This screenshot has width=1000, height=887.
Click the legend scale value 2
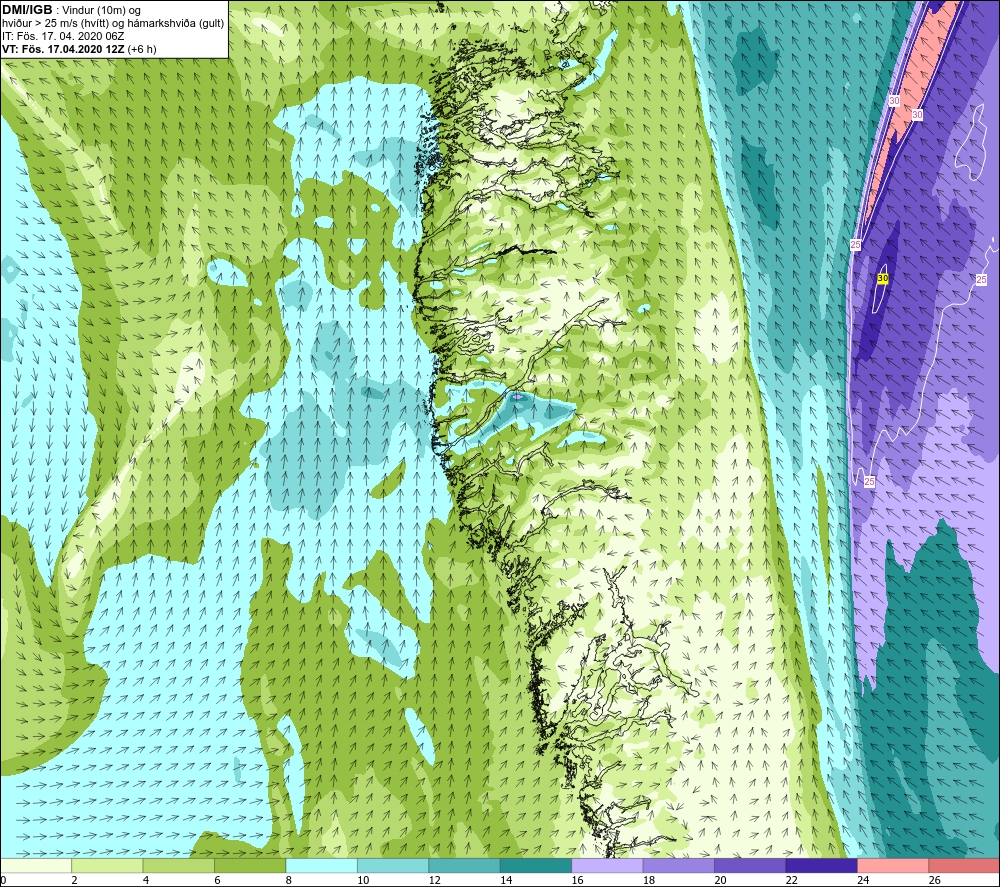75,881
